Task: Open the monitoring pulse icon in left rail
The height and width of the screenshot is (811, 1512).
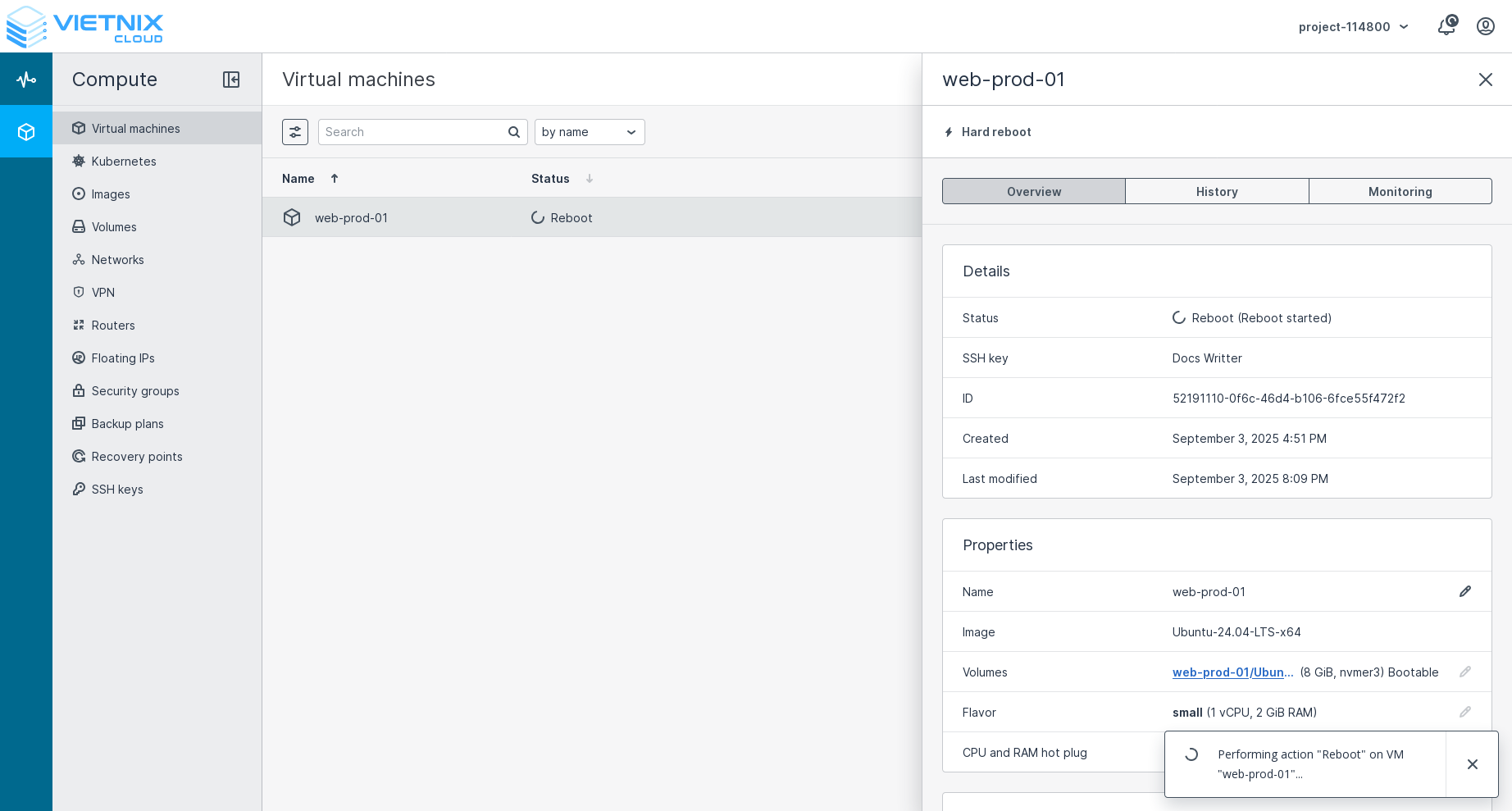Action: 26,80
